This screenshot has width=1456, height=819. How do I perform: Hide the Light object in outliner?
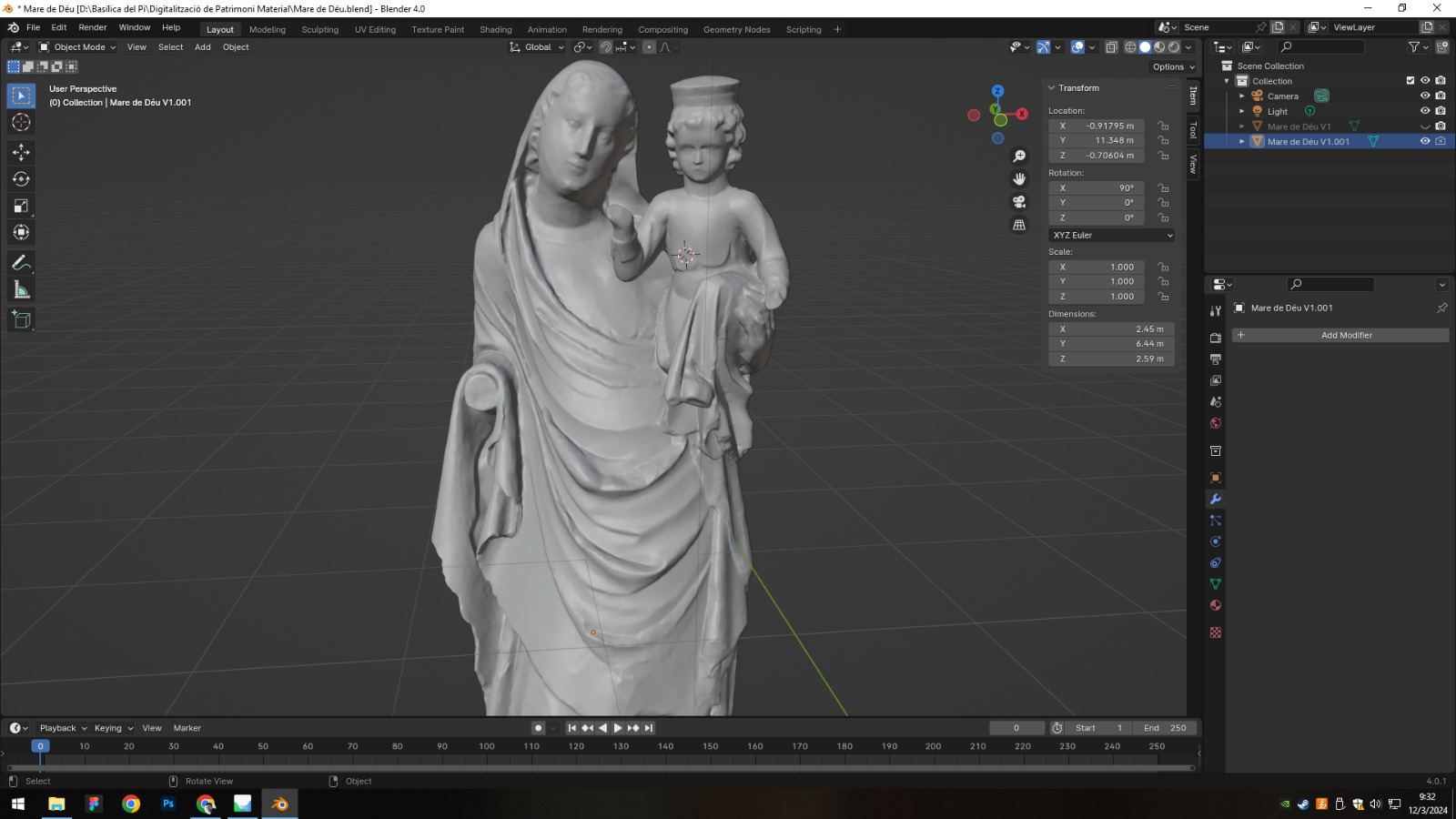pyautogui.click(x=1425, y=111)
